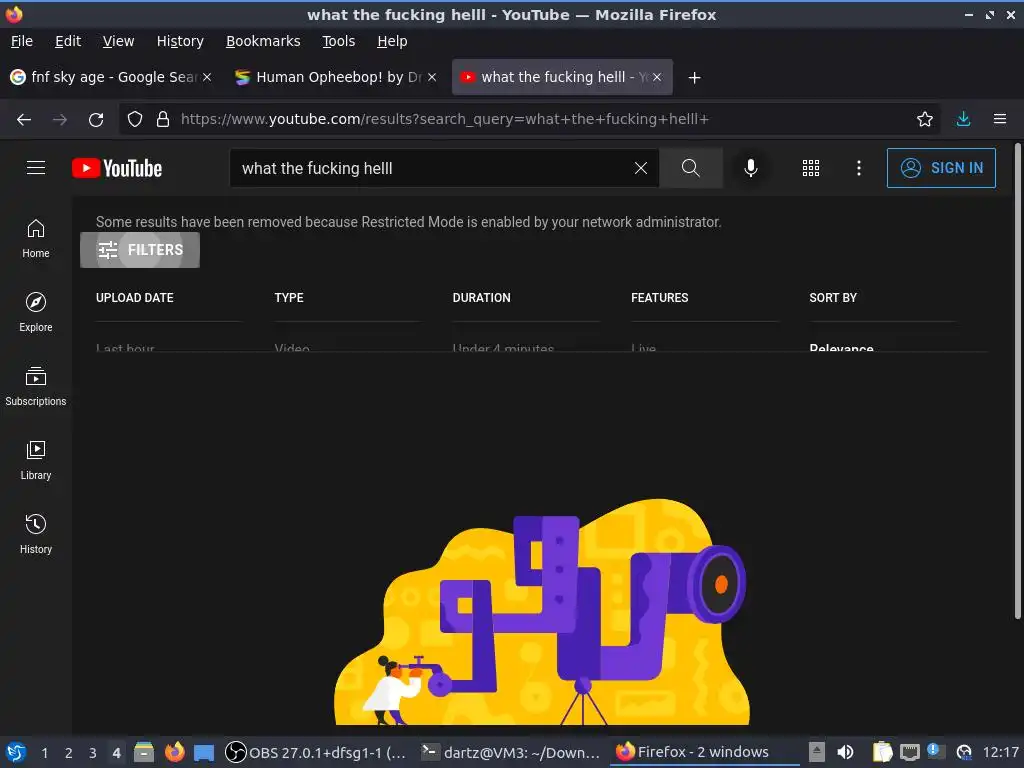The image size is (1024, 768).
Task: Click the SIGN IN button
Action: coord(941,168)
